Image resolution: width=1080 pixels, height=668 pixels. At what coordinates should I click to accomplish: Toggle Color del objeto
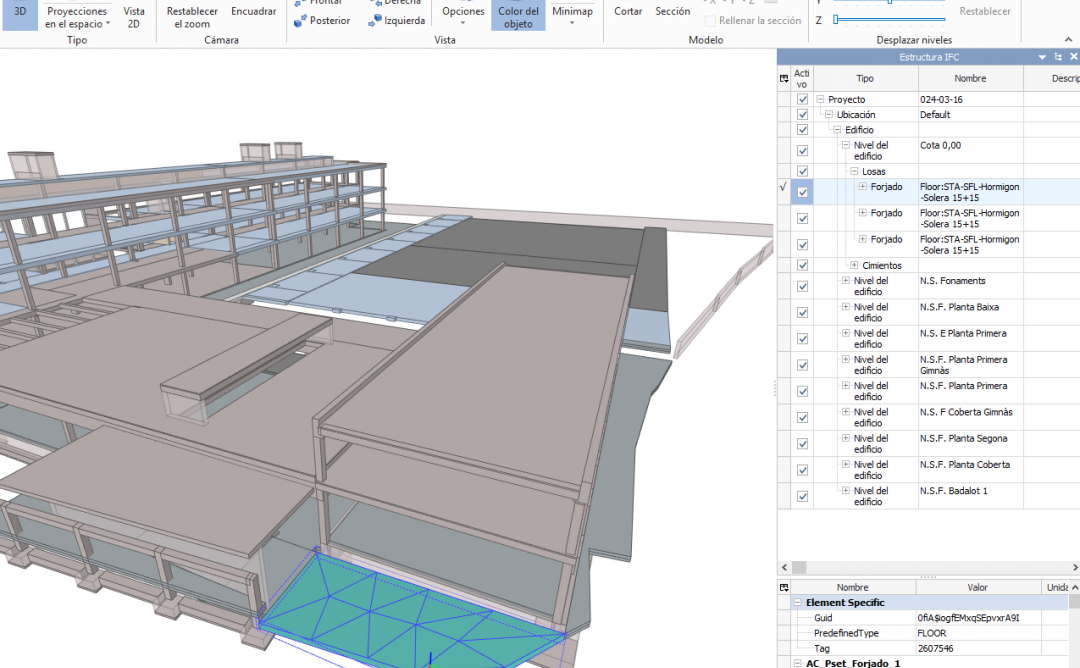tap(518, 15)
